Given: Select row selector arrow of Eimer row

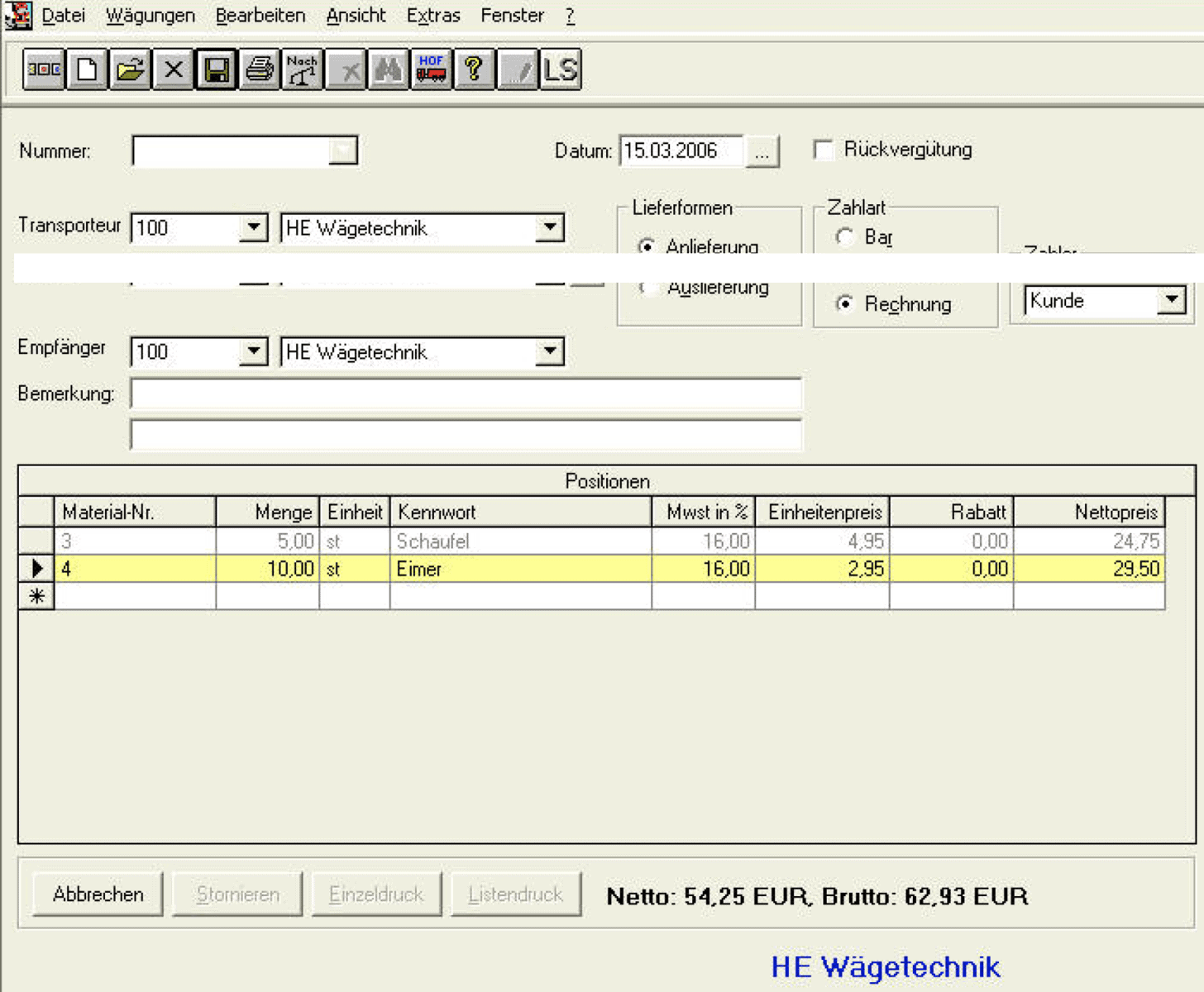Looking at the screenshot, I should (36, 569).
